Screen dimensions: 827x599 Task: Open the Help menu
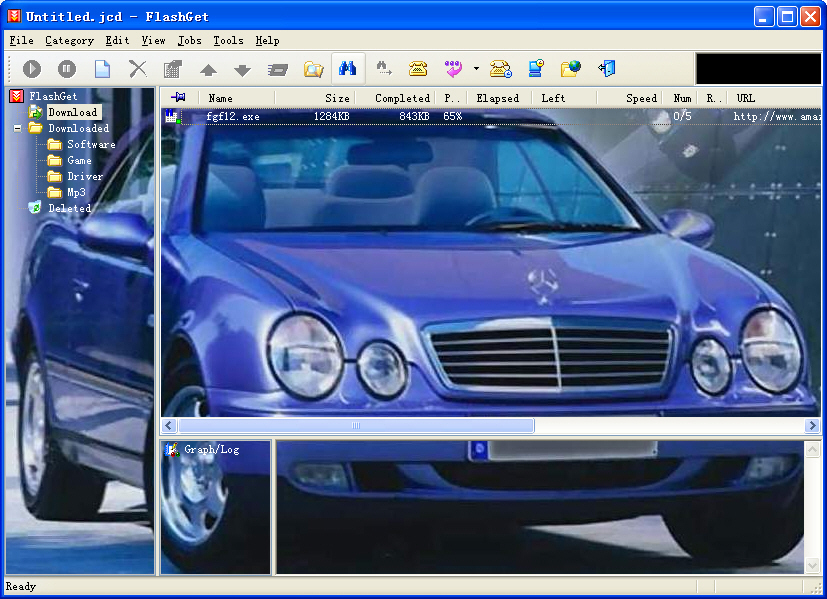coord(267,41)
